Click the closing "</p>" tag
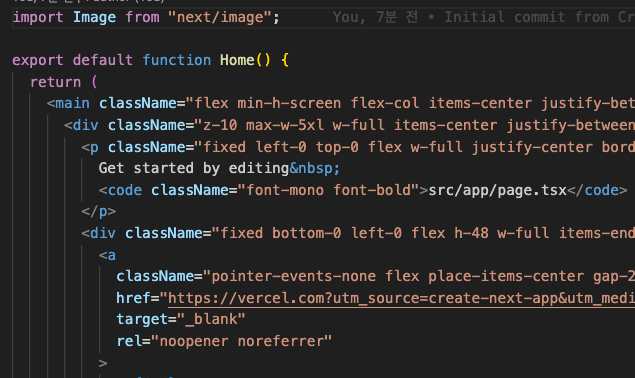Image resolution: width=635 pixels, height=378 pixels. 99,211
